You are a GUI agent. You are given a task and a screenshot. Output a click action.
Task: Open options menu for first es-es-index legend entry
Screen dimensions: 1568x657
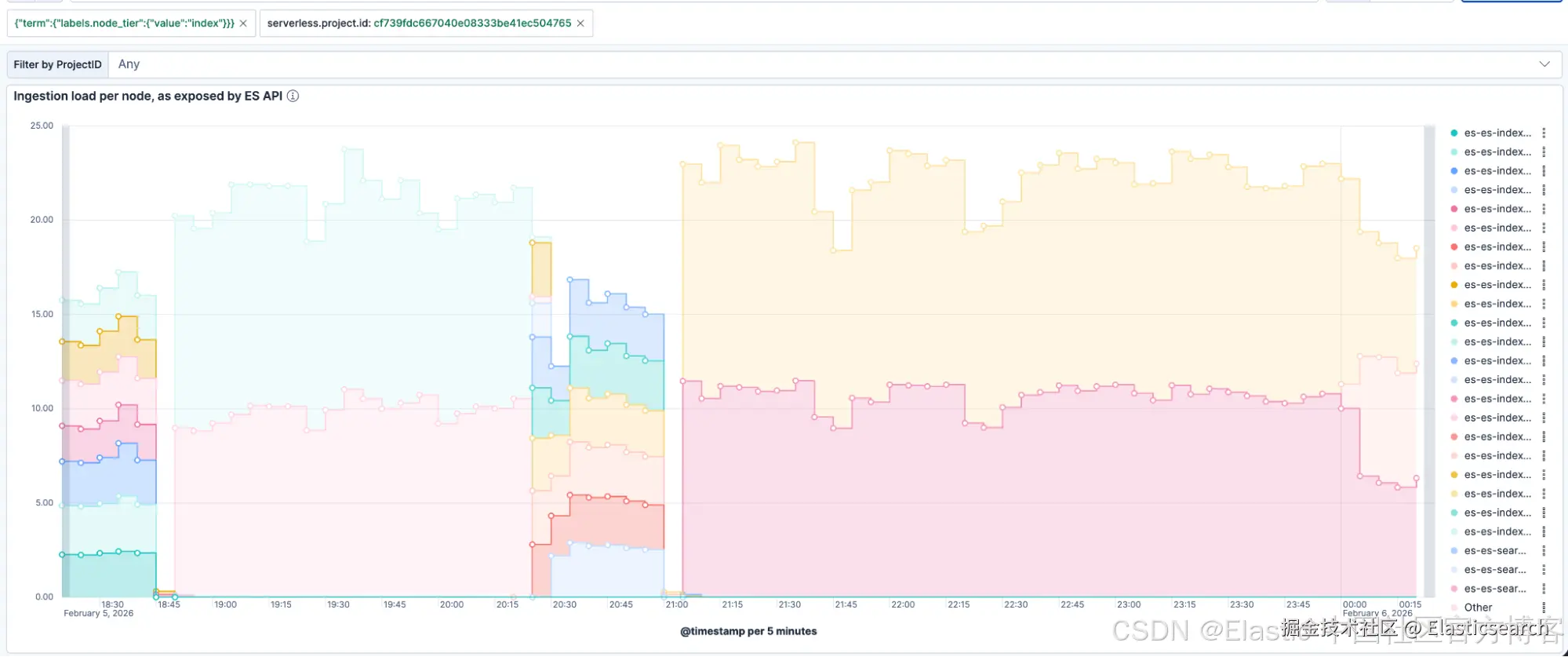tap(1544, 133)
